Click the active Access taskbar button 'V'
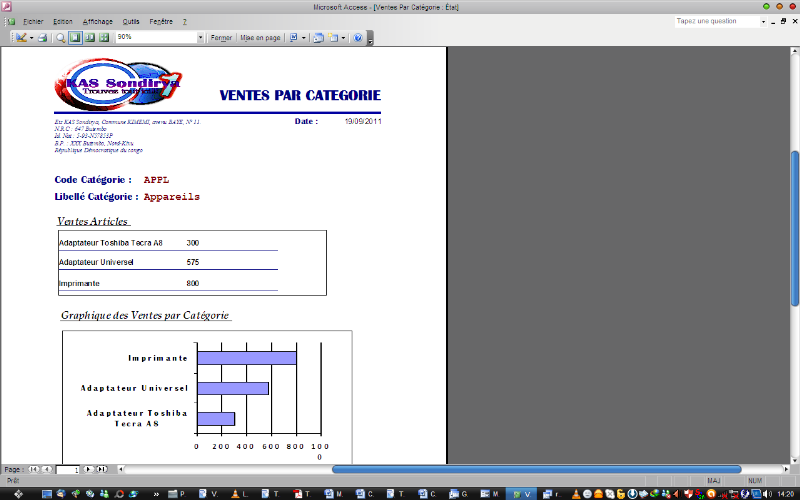This screenshot has height=500, width=800. point(522,494)
